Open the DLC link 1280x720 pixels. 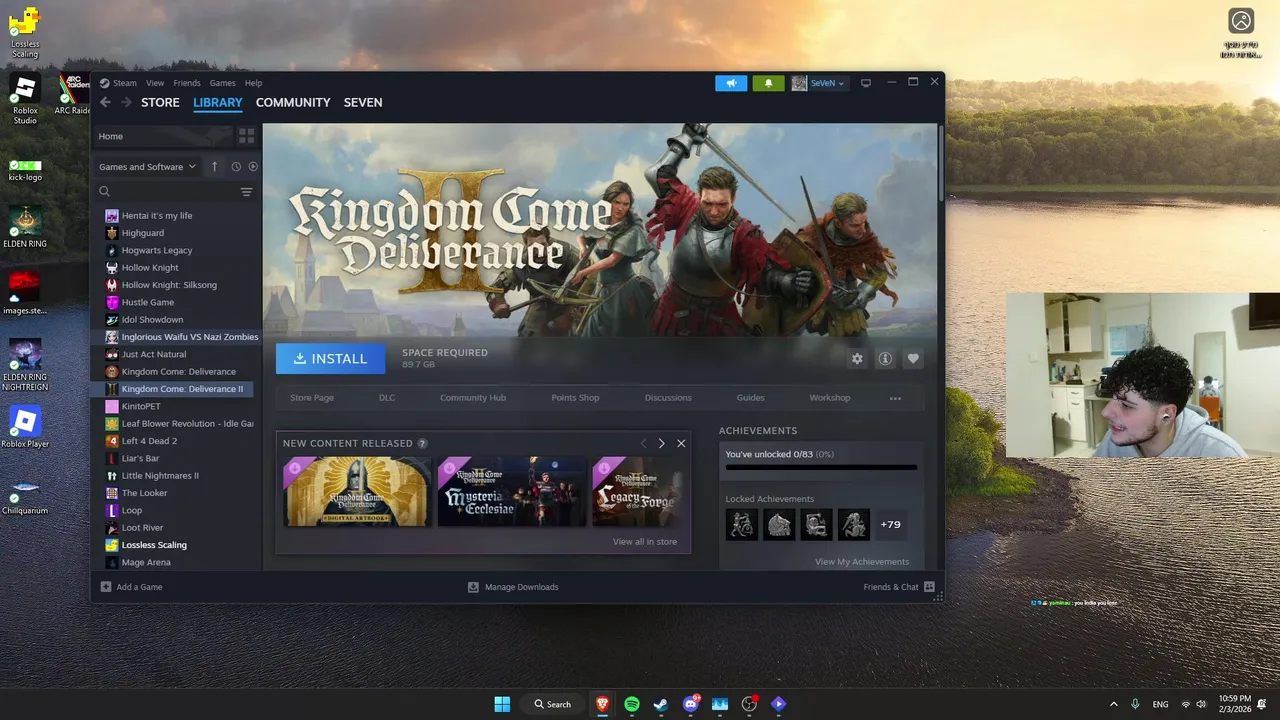(387, 398)
